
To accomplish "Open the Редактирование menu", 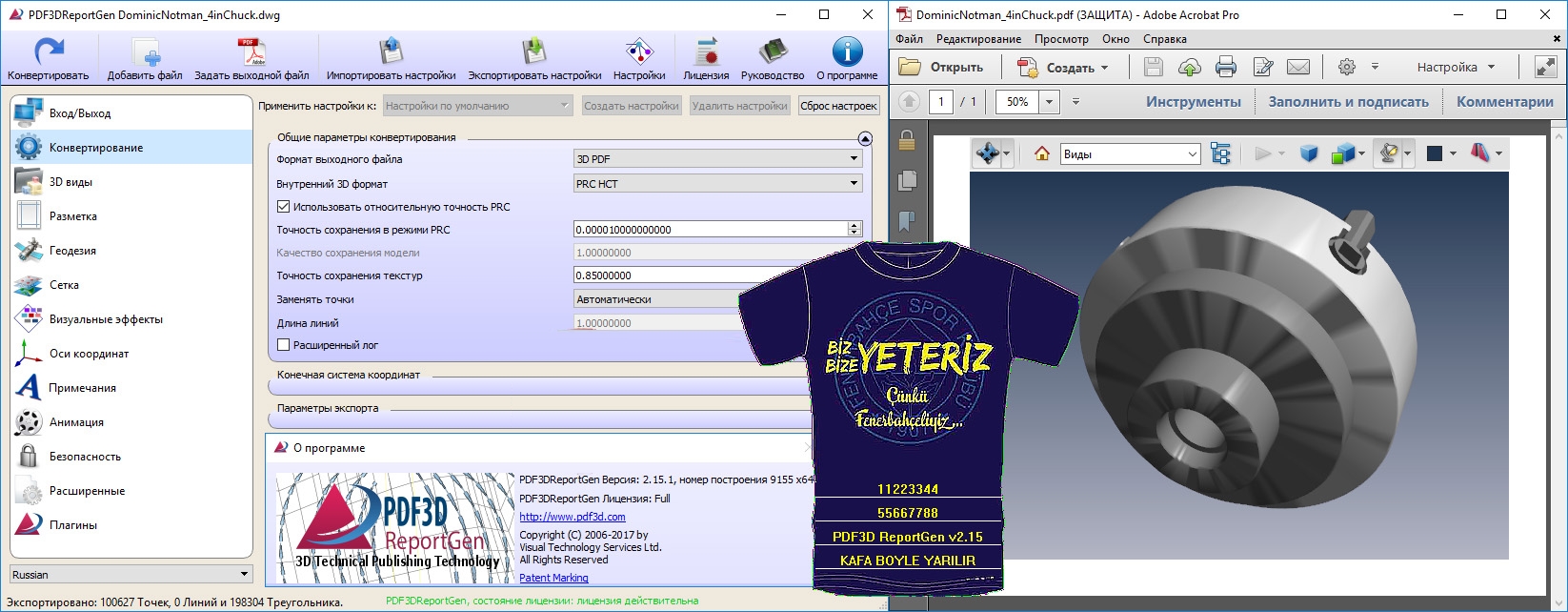I will click(x=978, y=39).
